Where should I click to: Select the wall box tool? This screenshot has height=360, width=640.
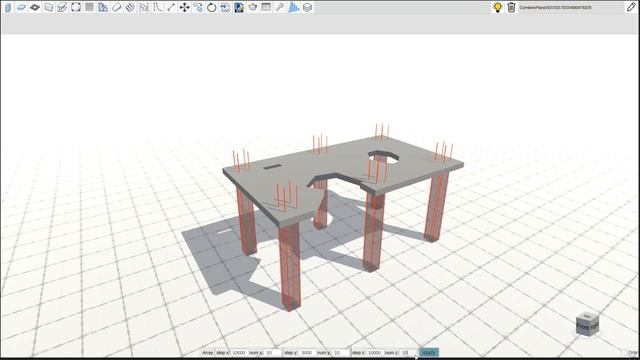click(49, 7)
